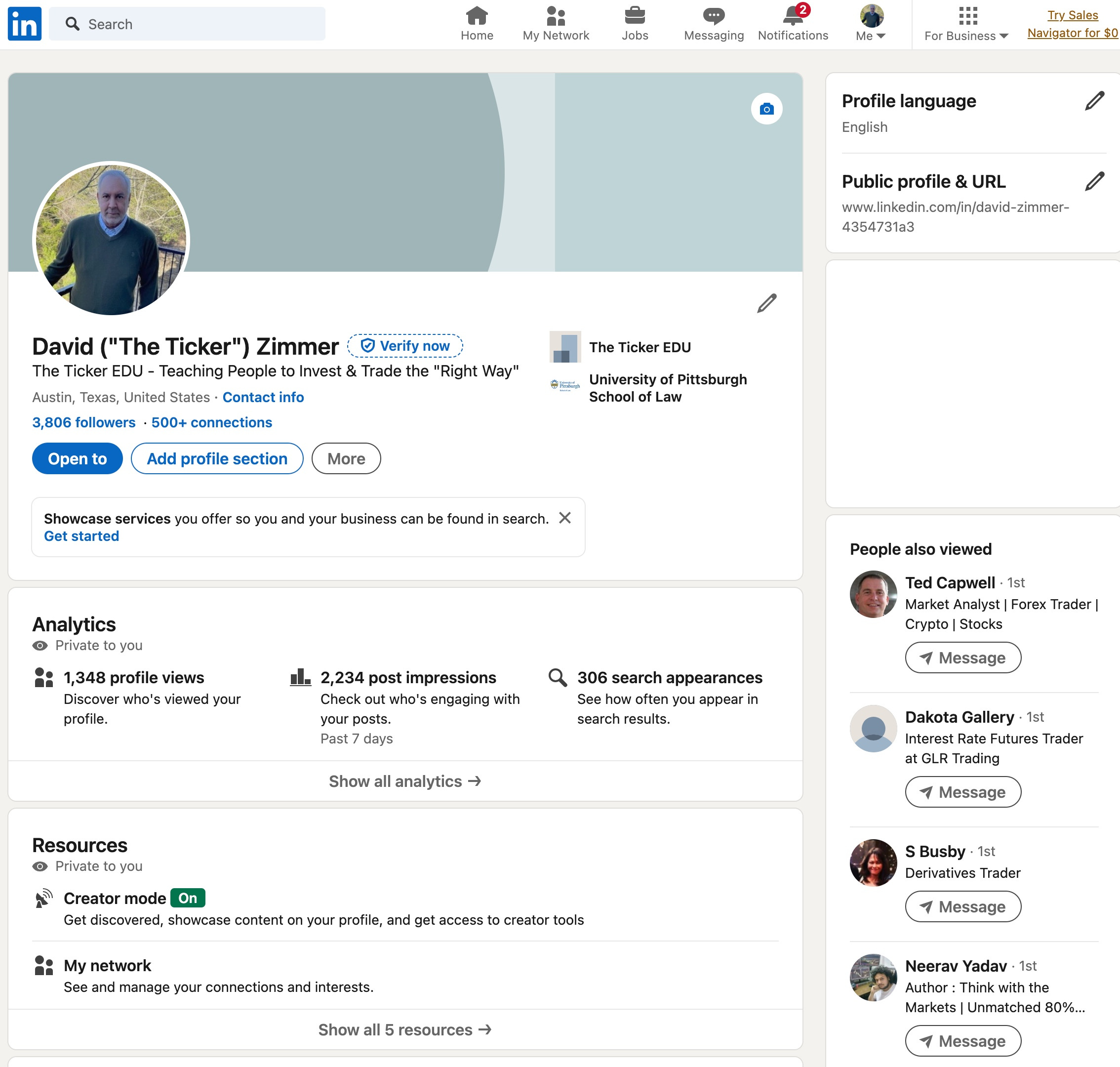Click pencil icon to edit intro

(x=766, y=303)
